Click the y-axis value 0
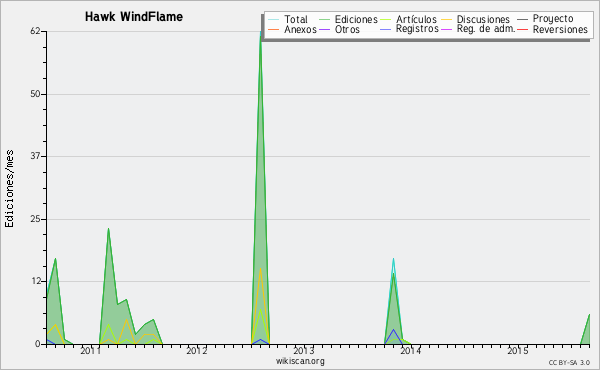The width and height of the screenshot is (600, 370). tap(38, 344)
